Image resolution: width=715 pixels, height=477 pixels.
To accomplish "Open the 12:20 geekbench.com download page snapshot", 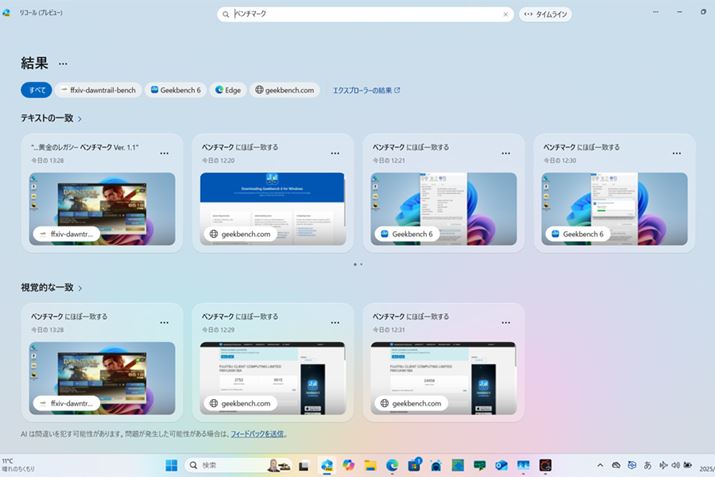I will pos(273,209).
